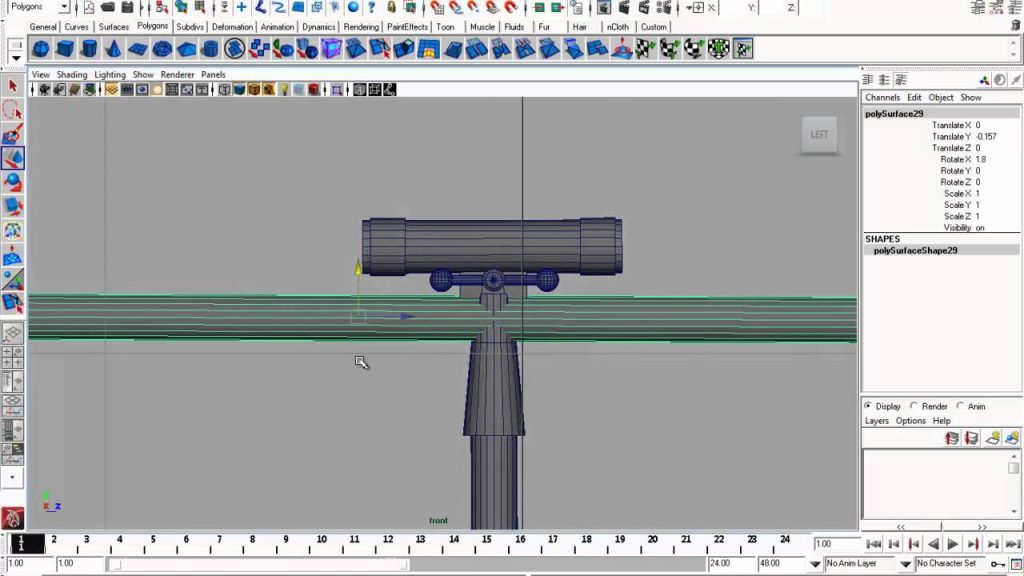Image resolution: width=1024 pixels, height=576 pixels.
Task: Choose the Lasso select tool
Action: point(12,110)
